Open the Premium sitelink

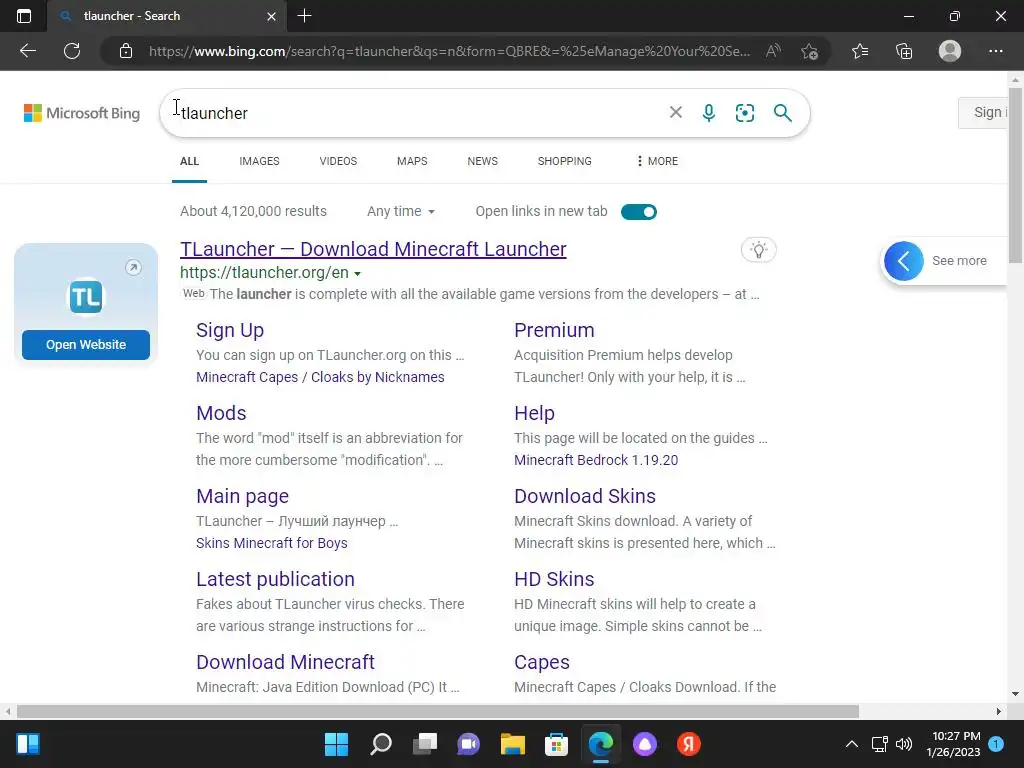pos(554,330)
